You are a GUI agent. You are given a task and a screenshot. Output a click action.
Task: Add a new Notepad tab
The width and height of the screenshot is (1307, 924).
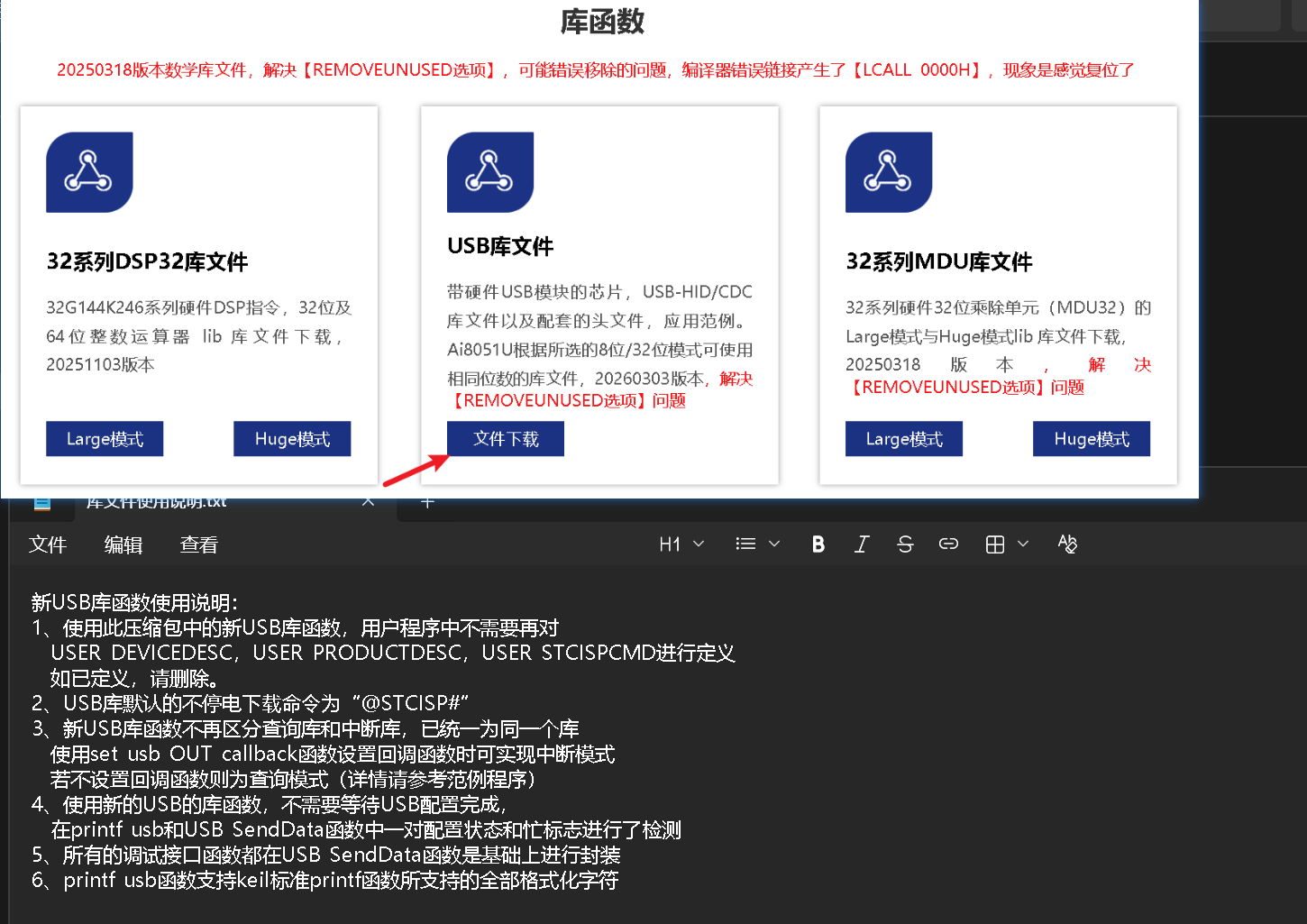[x=427, y=503]
